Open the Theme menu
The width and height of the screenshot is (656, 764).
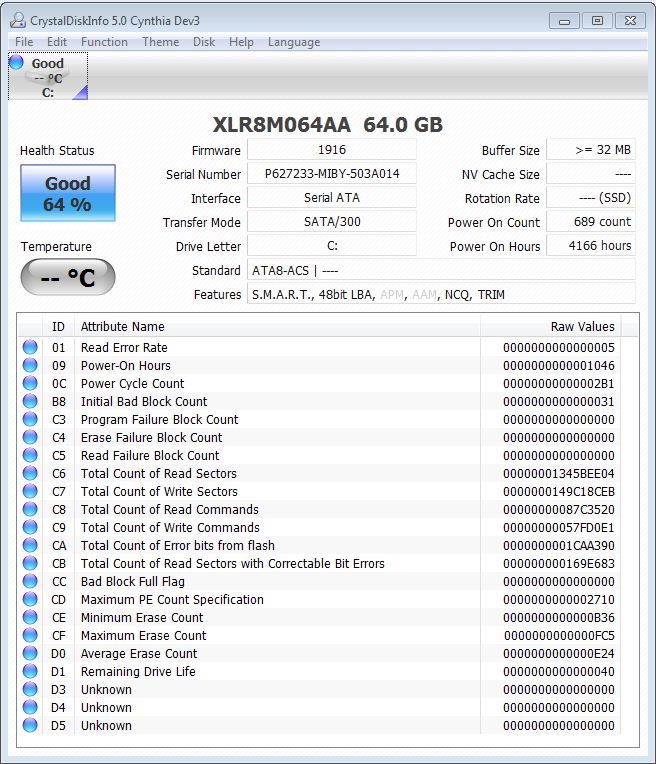click(x=160, y=42)
